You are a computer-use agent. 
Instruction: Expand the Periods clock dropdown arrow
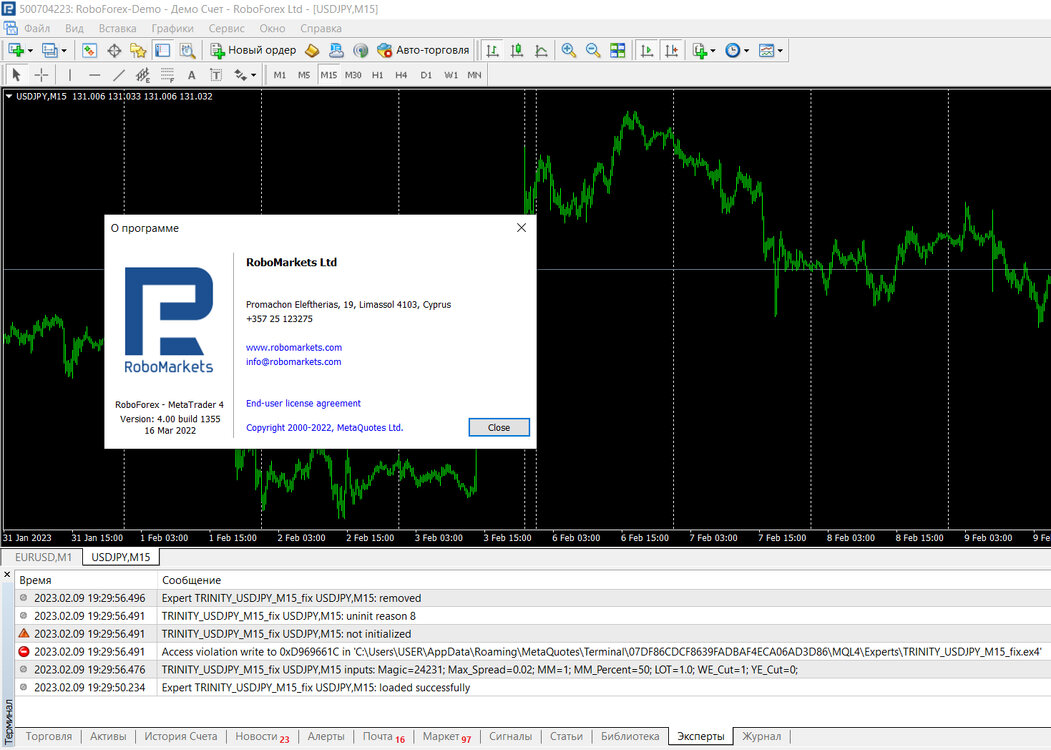click(x=746, y=50)
